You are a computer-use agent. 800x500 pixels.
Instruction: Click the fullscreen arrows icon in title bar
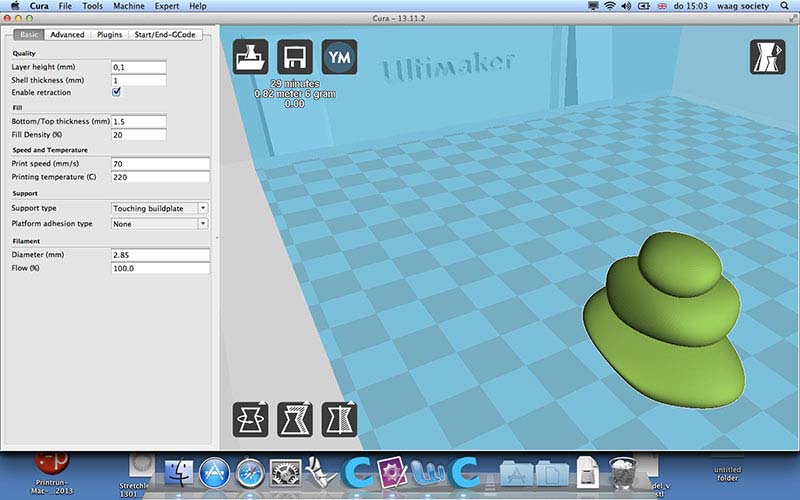coord(793,18)
